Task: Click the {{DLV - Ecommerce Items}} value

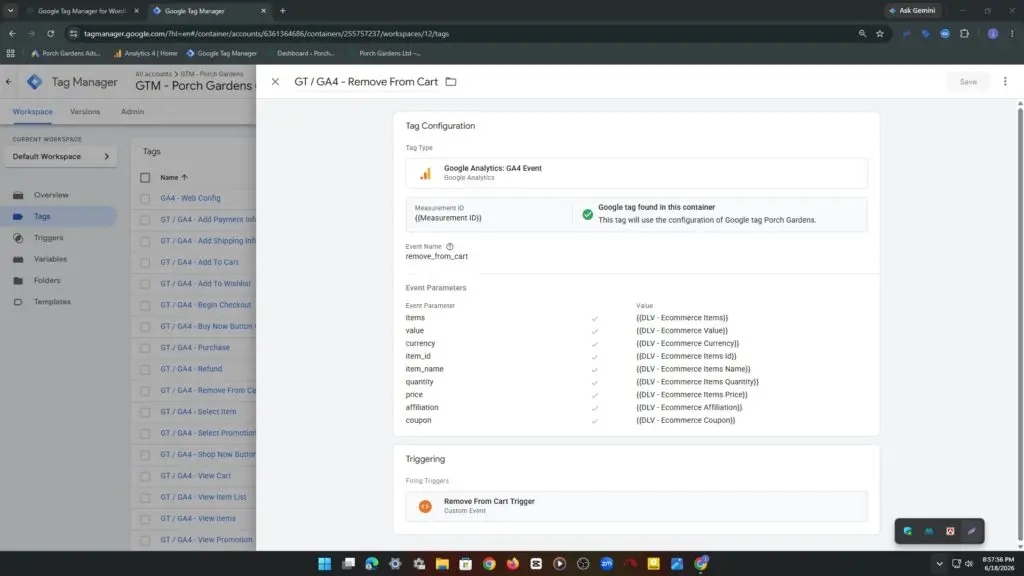Action: [x=682, y=317]
